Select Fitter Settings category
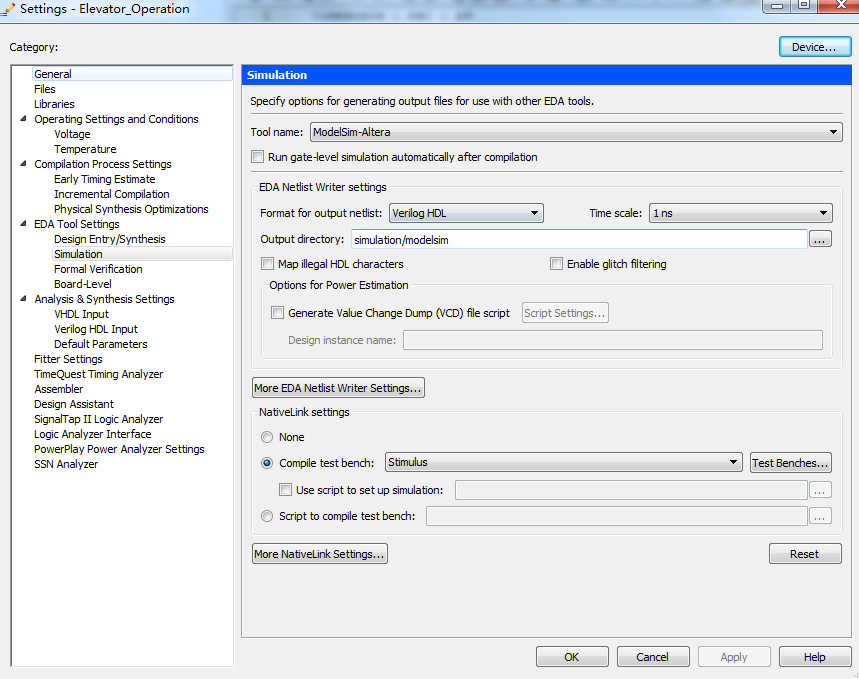 (68, 359)
